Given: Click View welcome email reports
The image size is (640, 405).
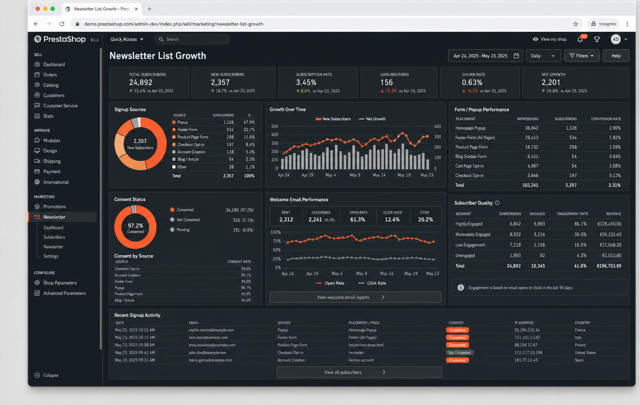Looking at the screenshot, I should pos(355,297).
